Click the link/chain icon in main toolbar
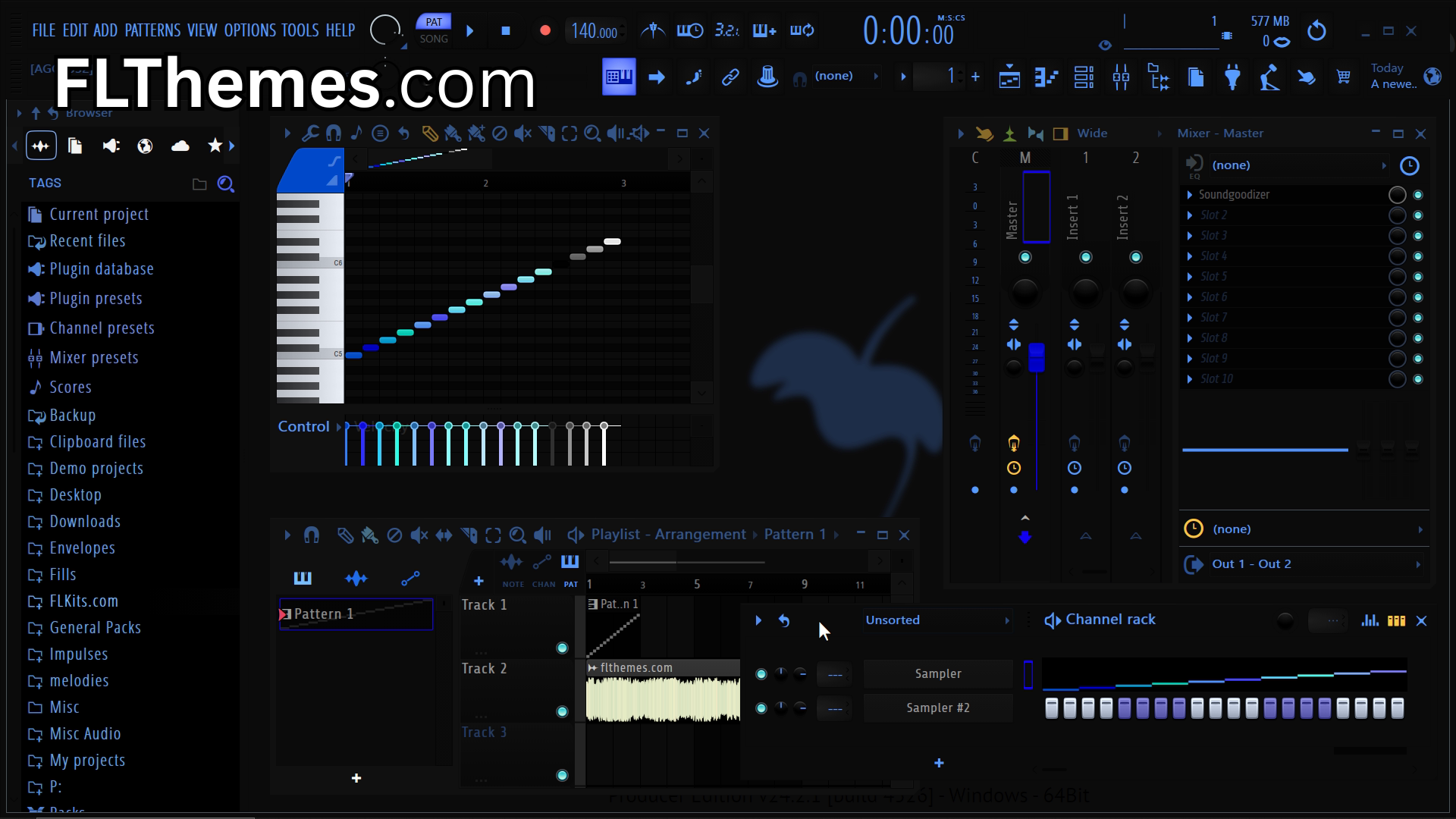This screenshot has width=1456, height=819. coord(730,77)
